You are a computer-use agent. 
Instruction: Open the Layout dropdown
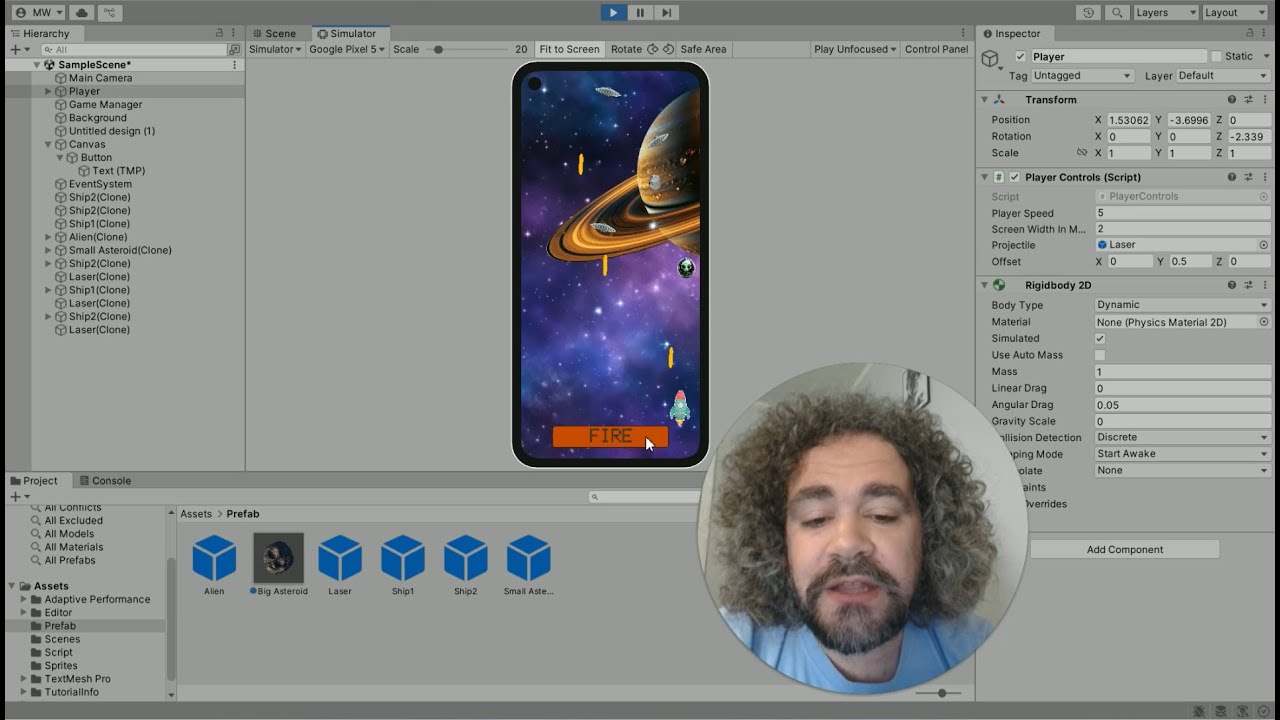1235,12
